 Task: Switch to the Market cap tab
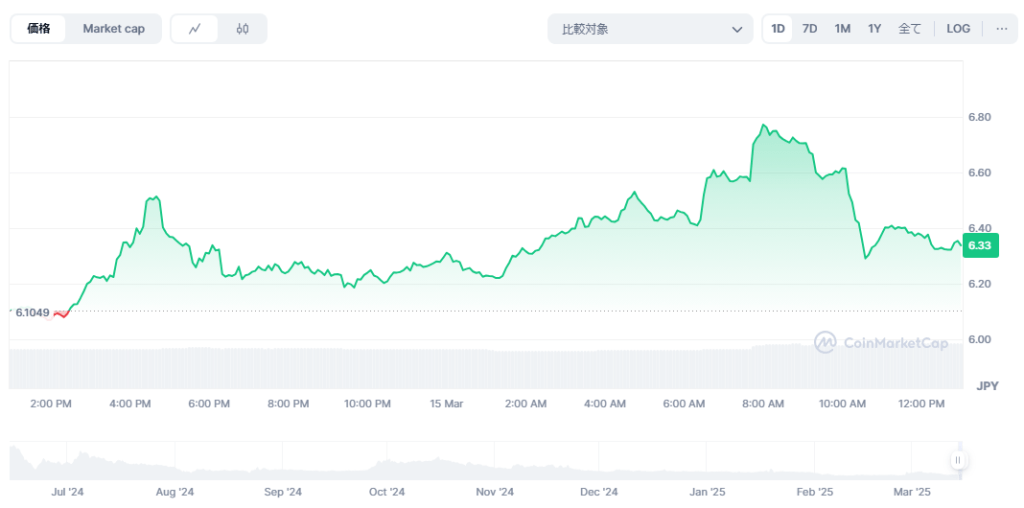point(113,29)
